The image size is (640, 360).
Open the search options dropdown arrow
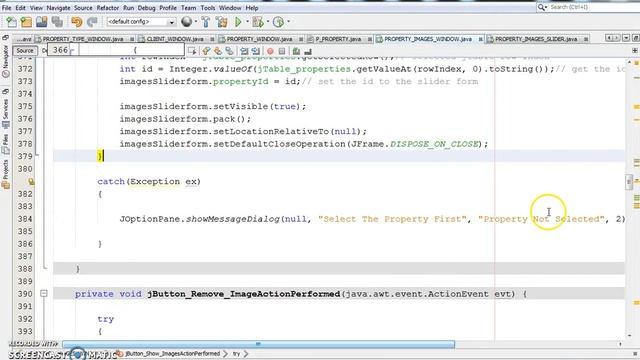[546, 8]
